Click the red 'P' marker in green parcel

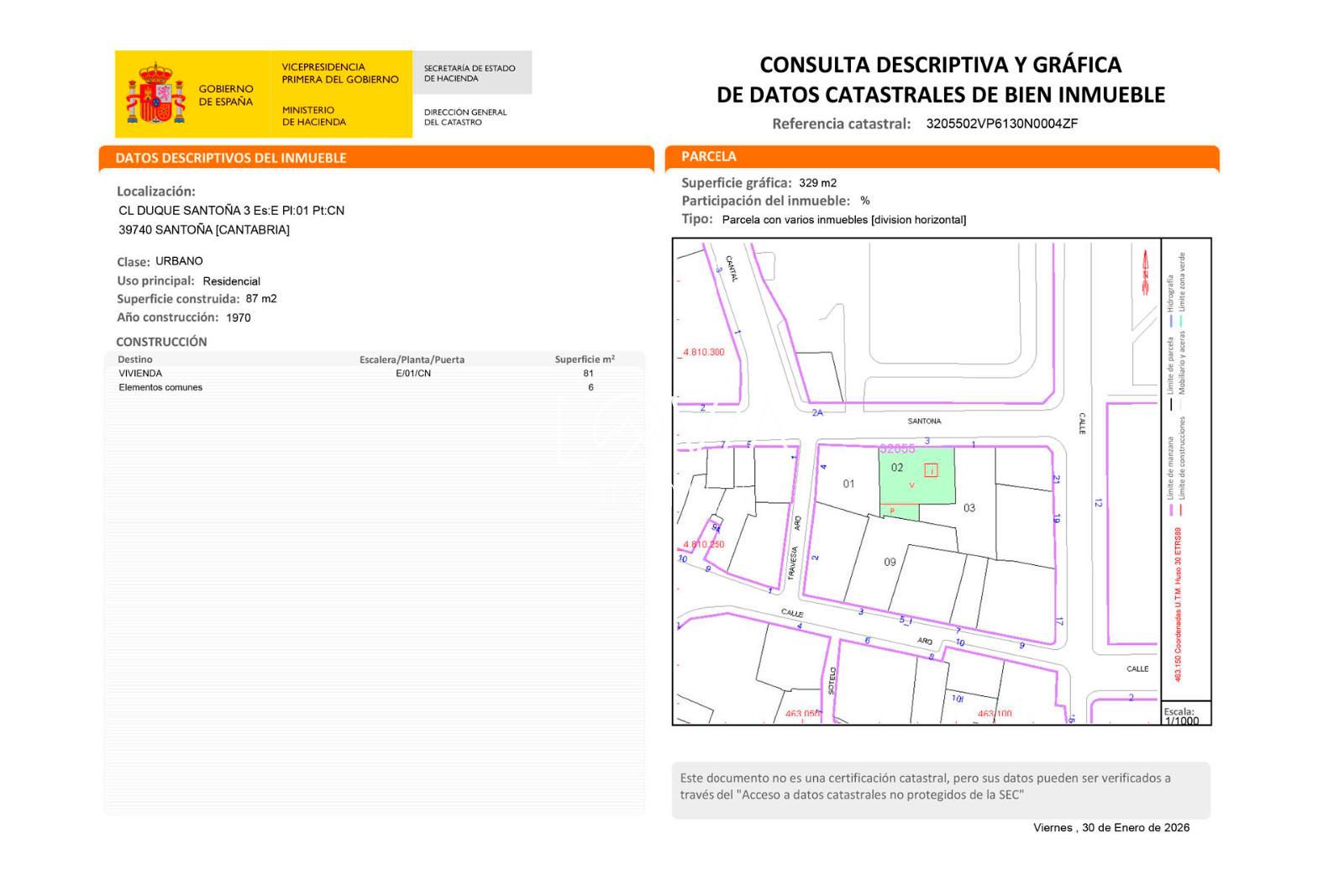[x=892, y=511]
